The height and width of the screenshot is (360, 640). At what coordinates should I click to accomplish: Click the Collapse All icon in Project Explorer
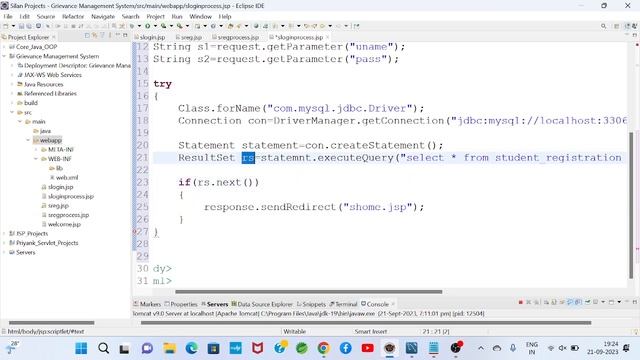coord(87,36)
